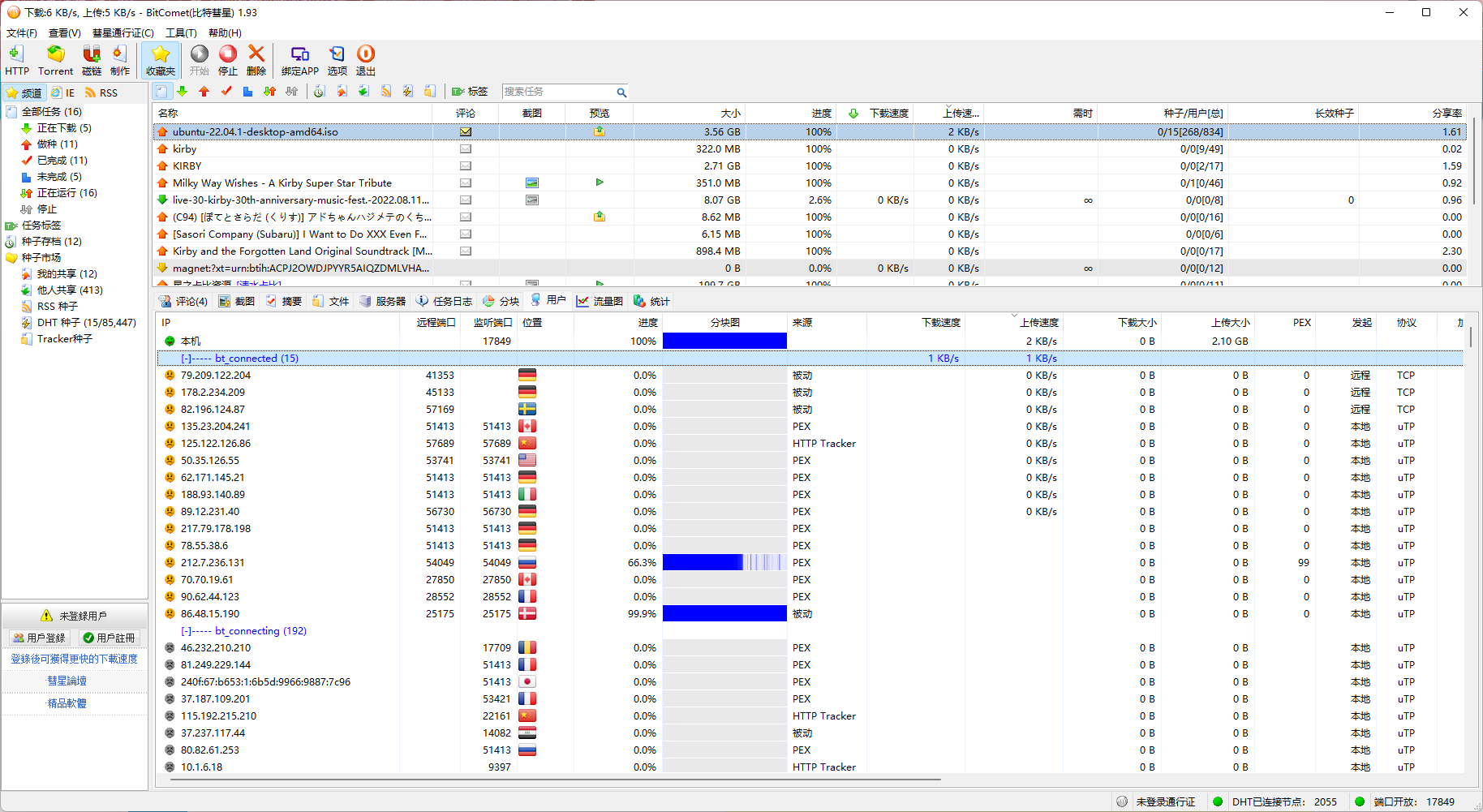1483x812 pixels.
Task: Click the 删除 delete toolbar icon
Action: pyautogui.click(x=256, y=61)
